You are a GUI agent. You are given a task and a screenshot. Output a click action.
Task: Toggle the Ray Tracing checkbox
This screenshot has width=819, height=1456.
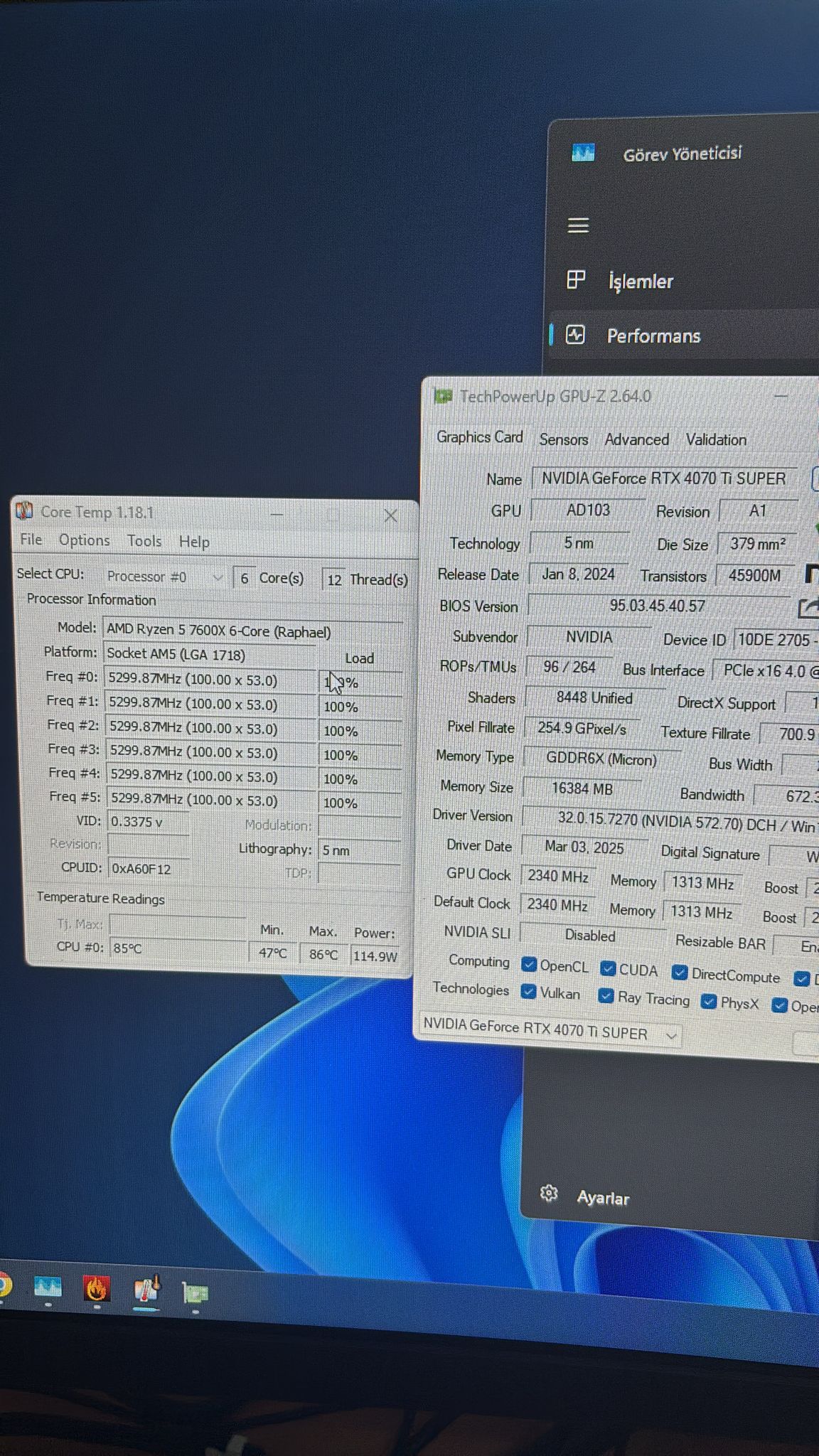(606, 996)
